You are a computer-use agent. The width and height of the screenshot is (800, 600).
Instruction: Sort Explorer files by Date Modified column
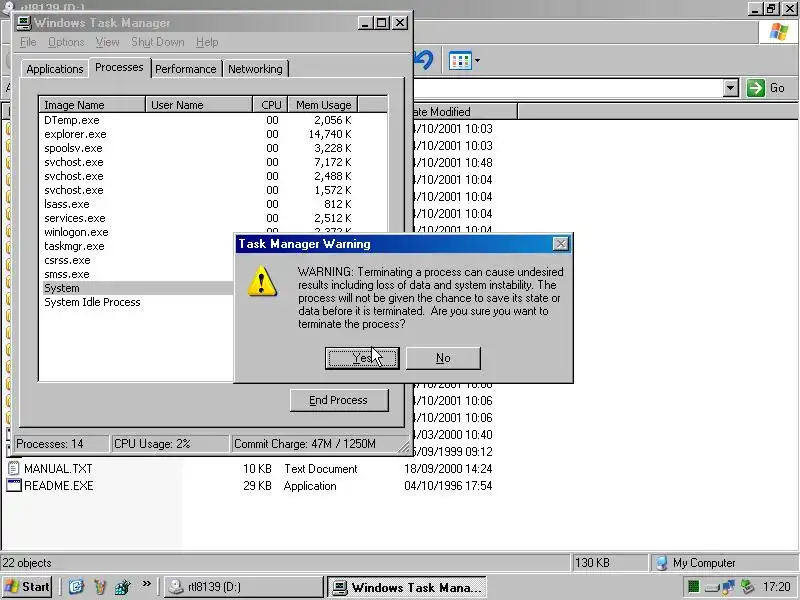464,111
